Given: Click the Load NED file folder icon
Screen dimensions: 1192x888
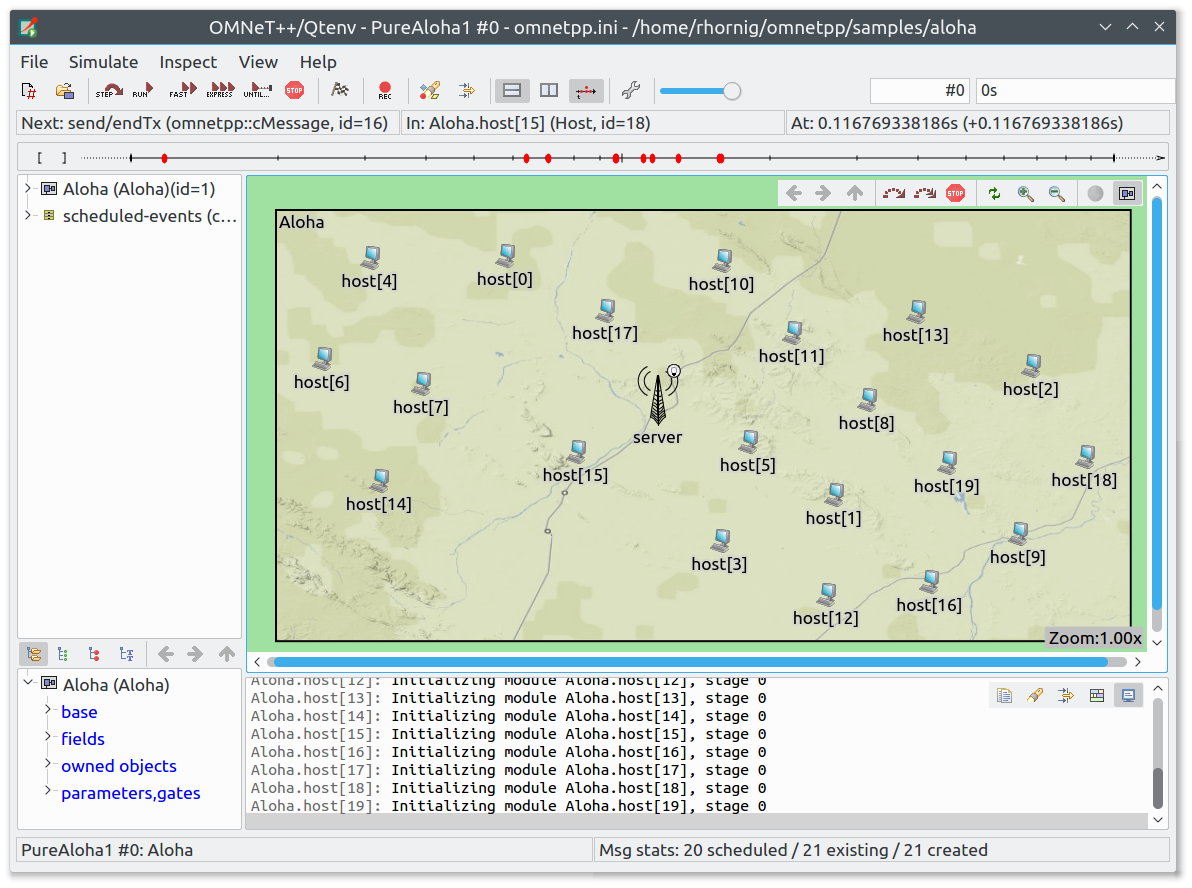Looking at the screenshot, I should (x=65, y=91).
